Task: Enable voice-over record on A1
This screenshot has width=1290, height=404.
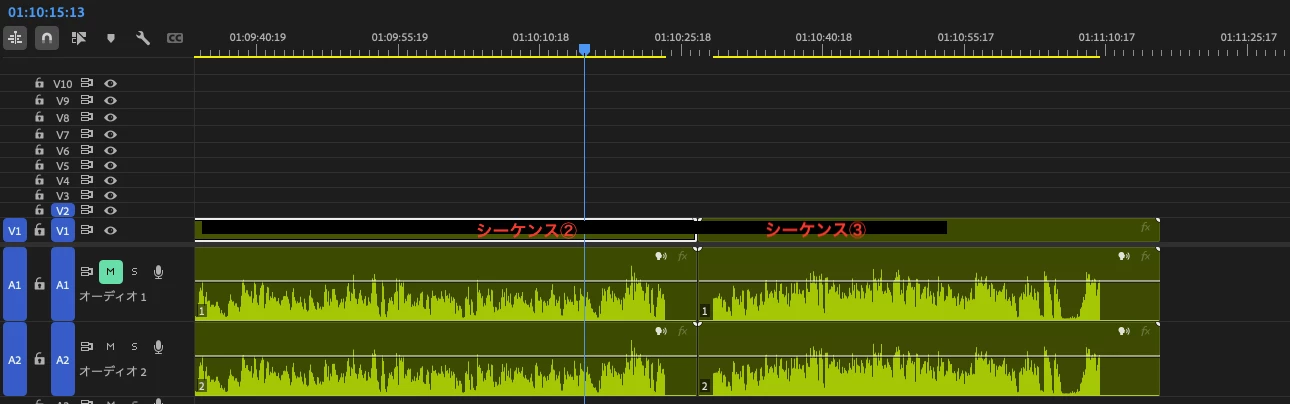Action: [158, 272]
